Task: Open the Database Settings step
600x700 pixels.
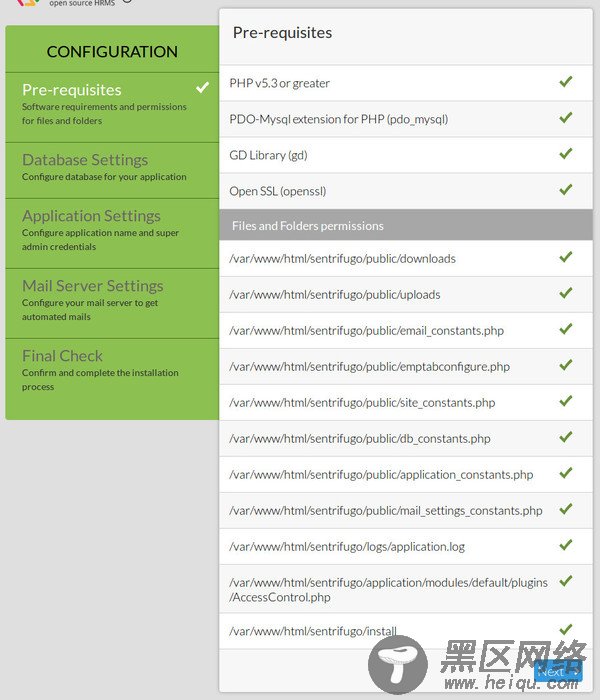Action: coord(112,171)
